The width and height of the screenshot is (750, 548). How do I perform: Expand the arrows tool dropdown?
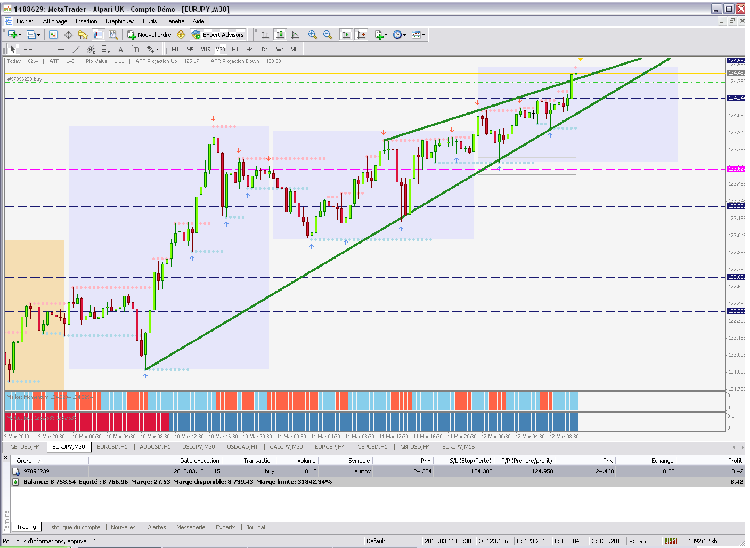(x=157, y=49)
